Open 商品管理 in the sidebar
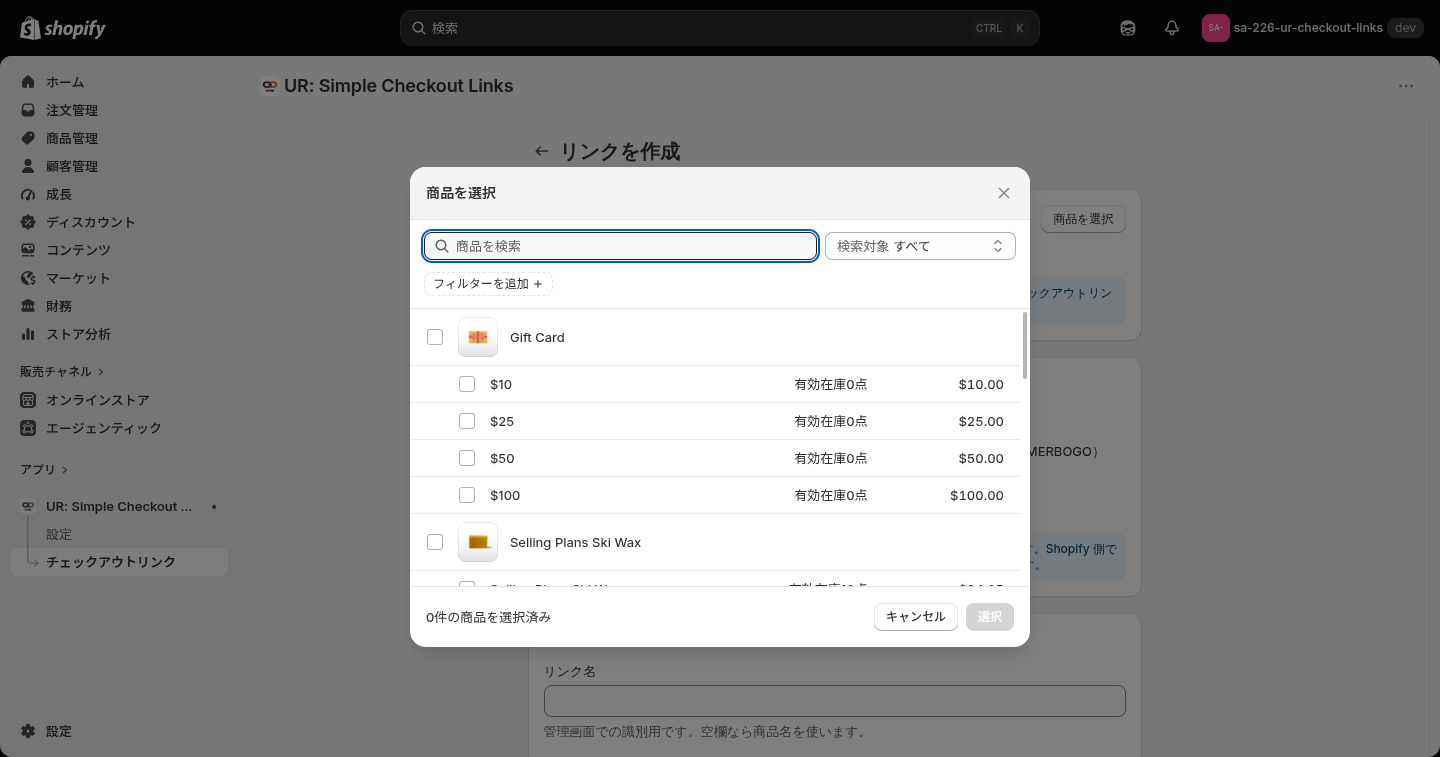The image size is (1440, 757). 119,138
